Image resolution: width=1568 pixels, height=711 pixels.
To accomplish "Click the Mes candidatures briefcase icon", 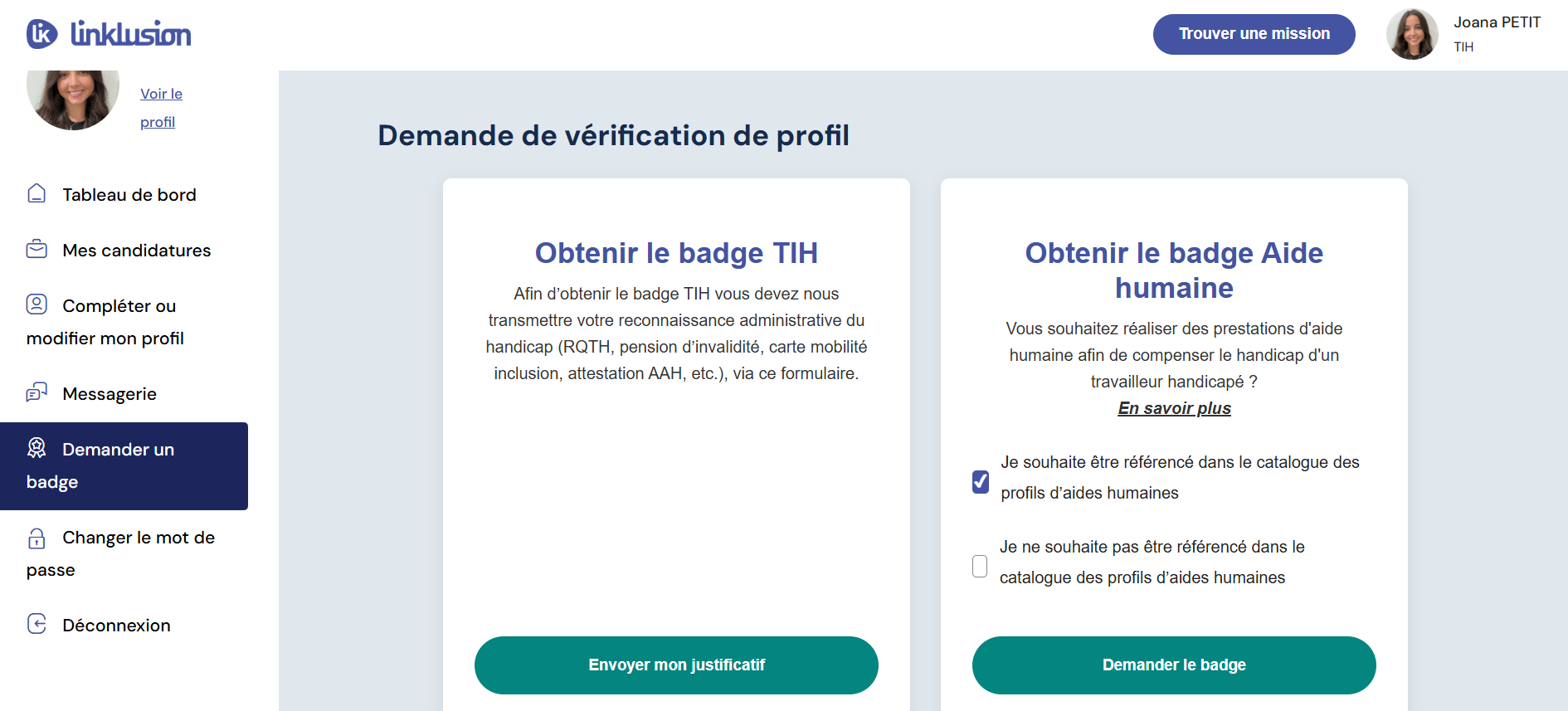I will [x=37, y=248].
